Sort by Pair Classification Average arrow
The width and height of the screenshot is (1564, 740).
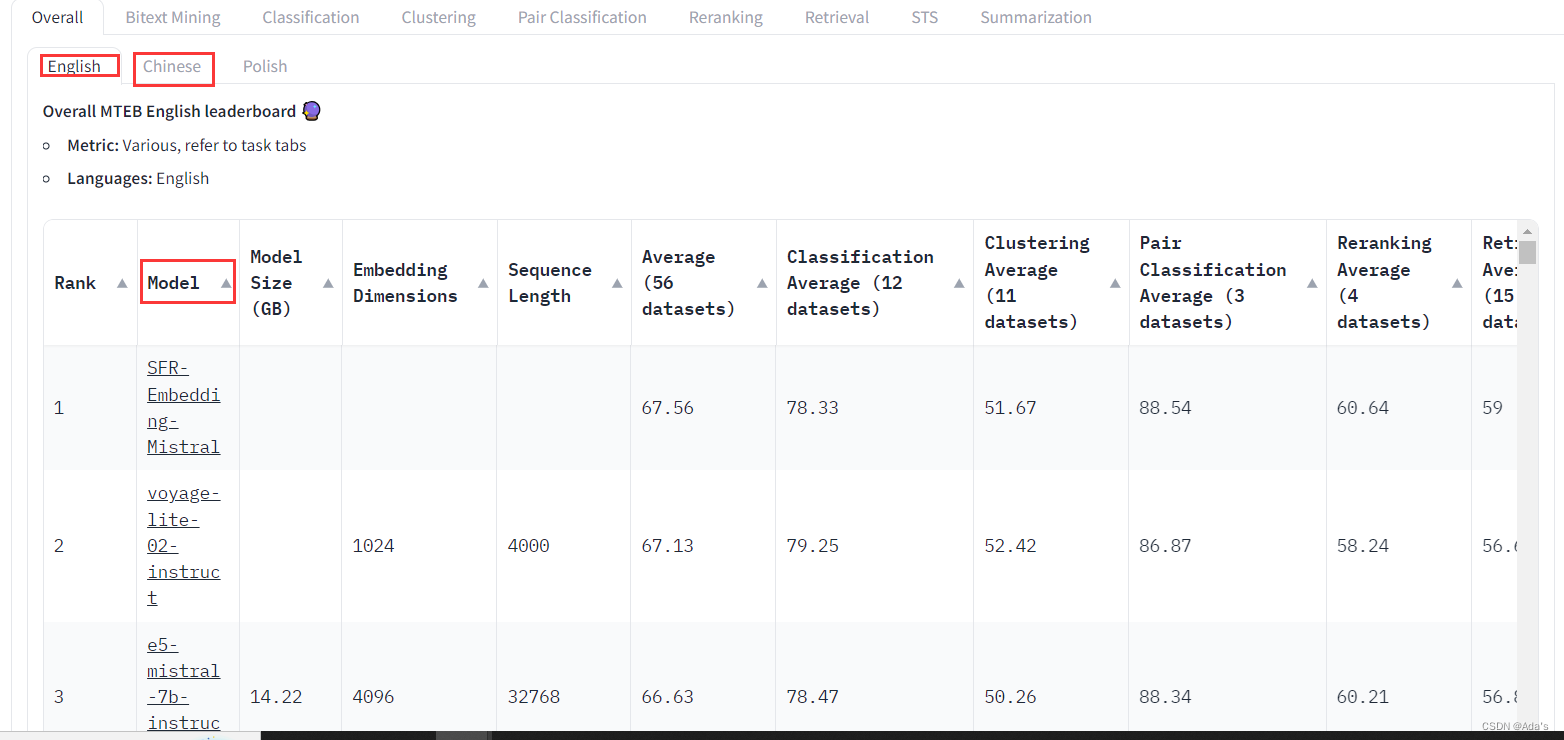point(1312,283)
